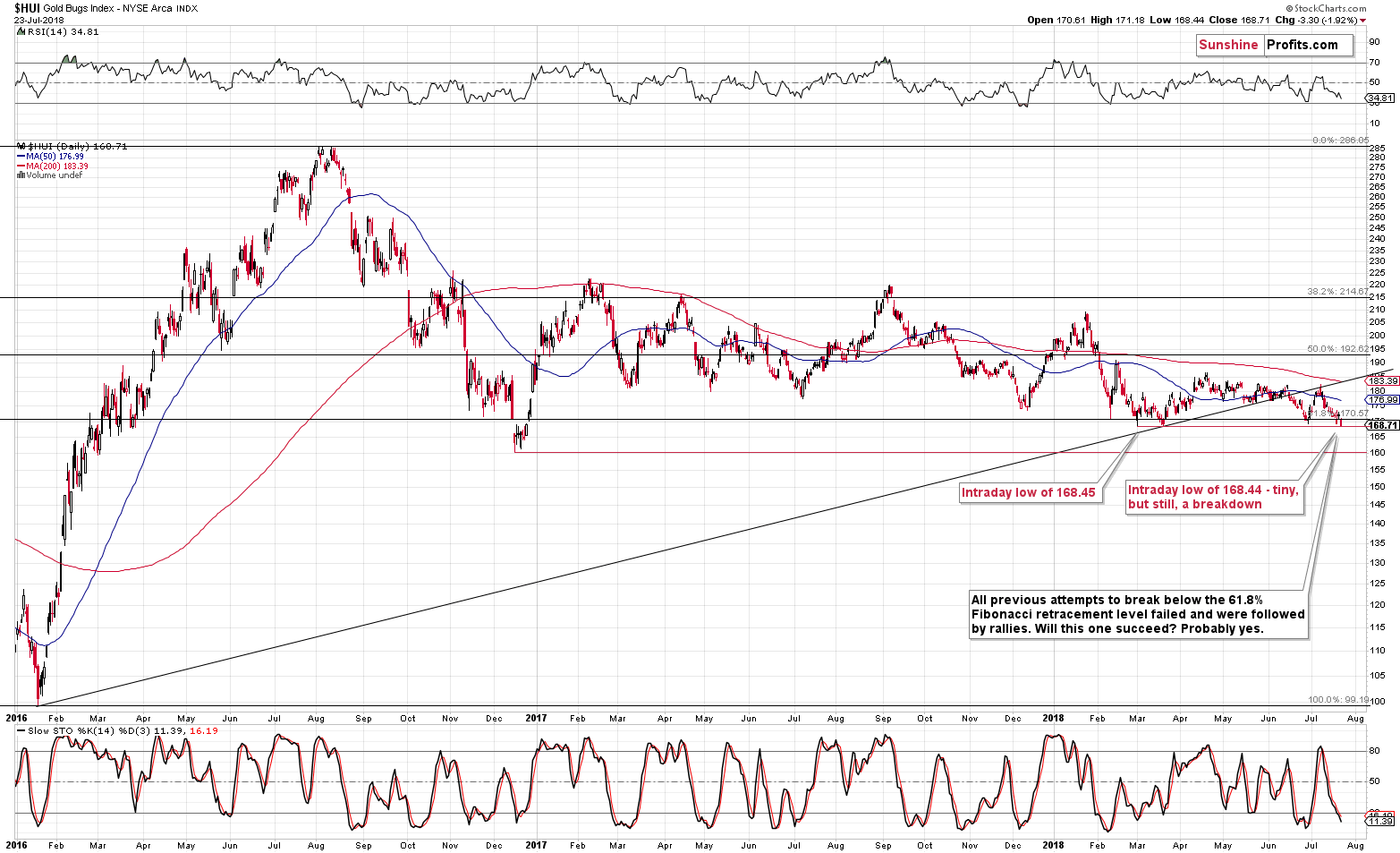Click the RSI(14) 34.81 legend label
The width and height of the screenshot is (1400, 853).
pyautogui.click(x=63, y=31)
